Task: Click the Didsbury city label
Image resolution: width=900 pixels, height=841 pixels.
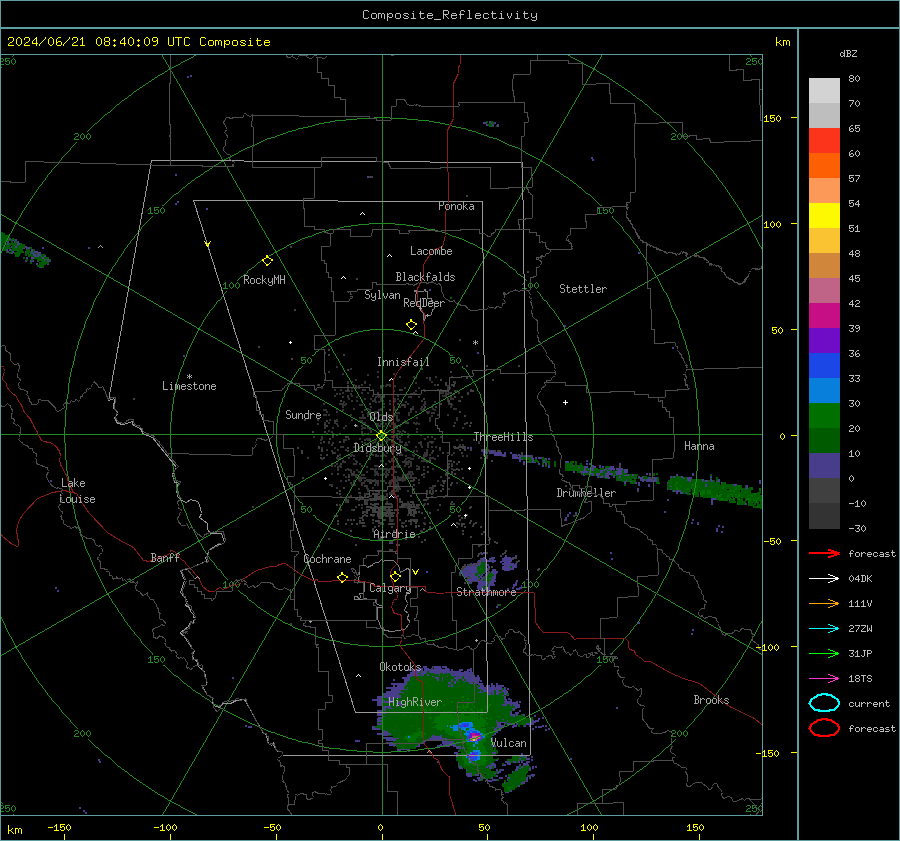Action: (x=377, y=448)
